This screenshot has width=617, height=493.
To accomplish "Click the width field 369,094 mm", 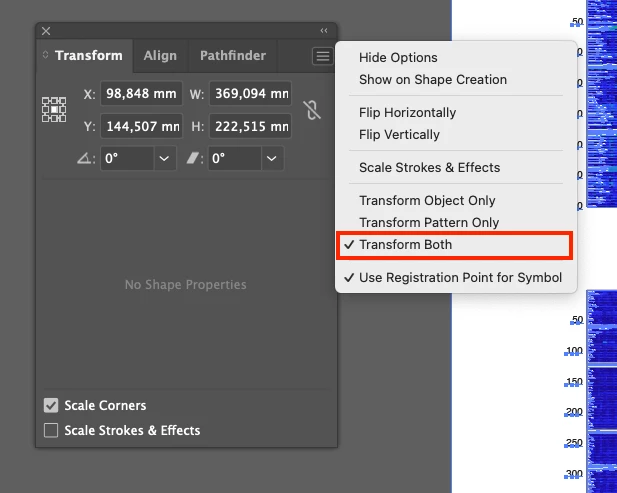I will click(251, 94).
